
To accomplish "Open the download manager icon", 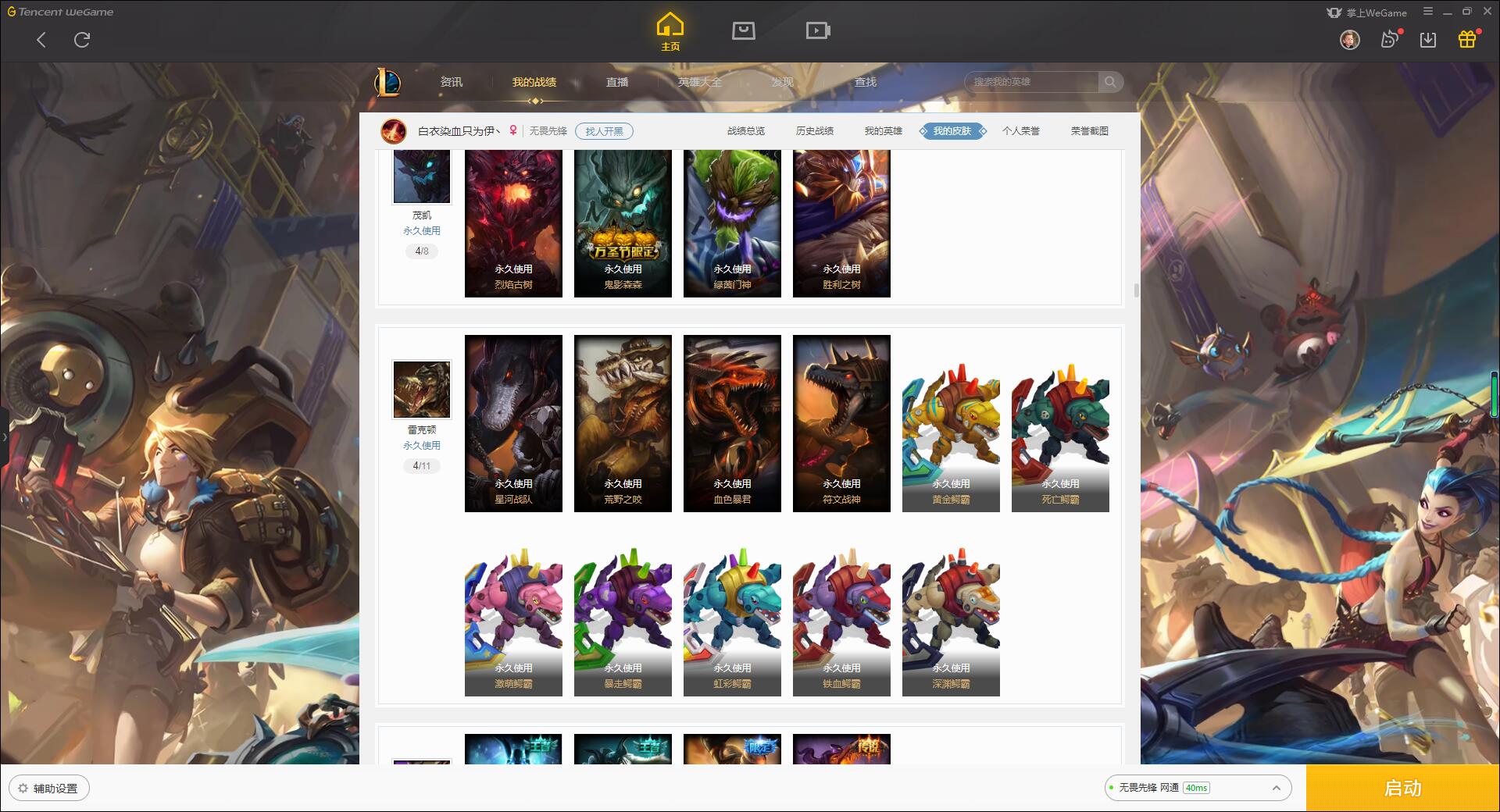I will (1428, 40).
